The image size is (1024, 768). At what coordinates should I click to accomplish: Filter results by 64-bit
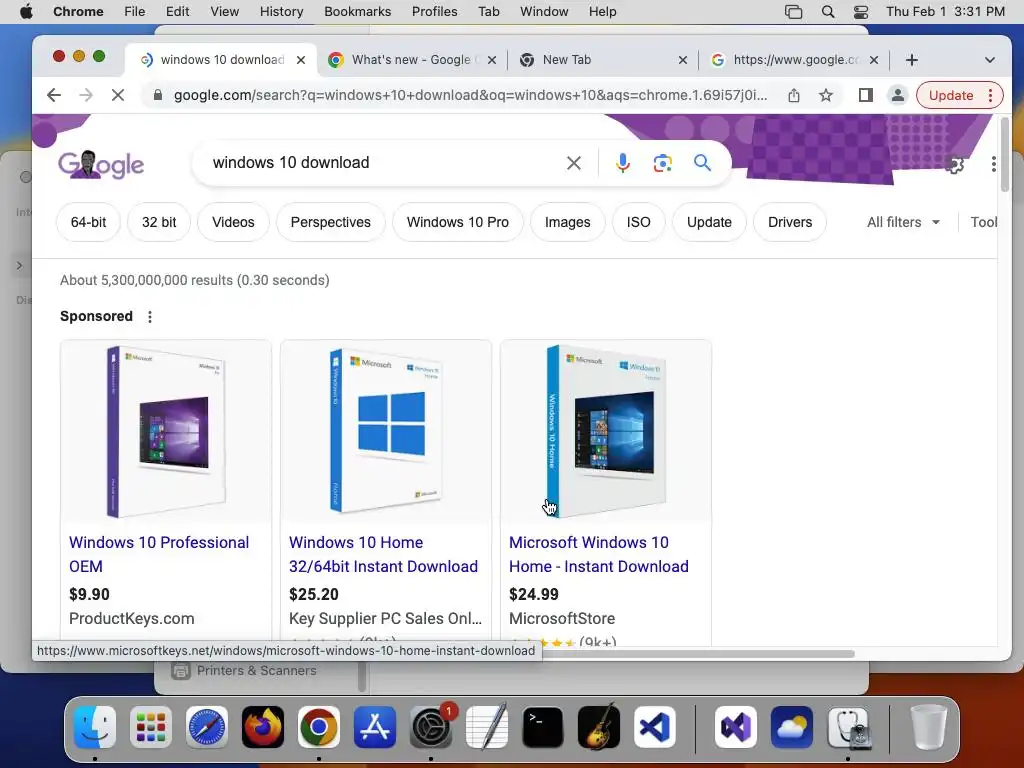coord(88,222)
